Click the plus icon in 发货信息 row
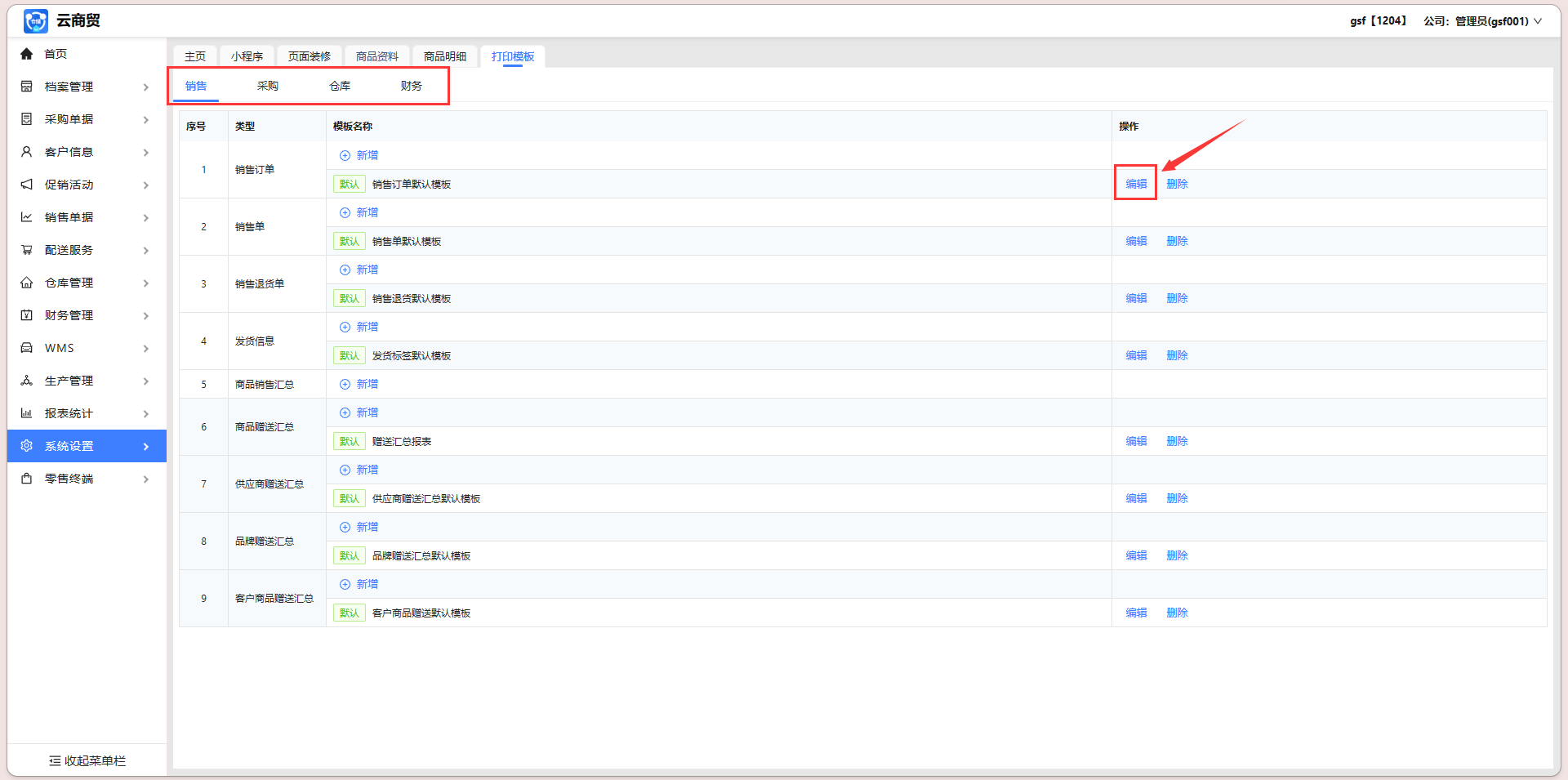Viewport: 1568px width, 780px height. point(345,327)
